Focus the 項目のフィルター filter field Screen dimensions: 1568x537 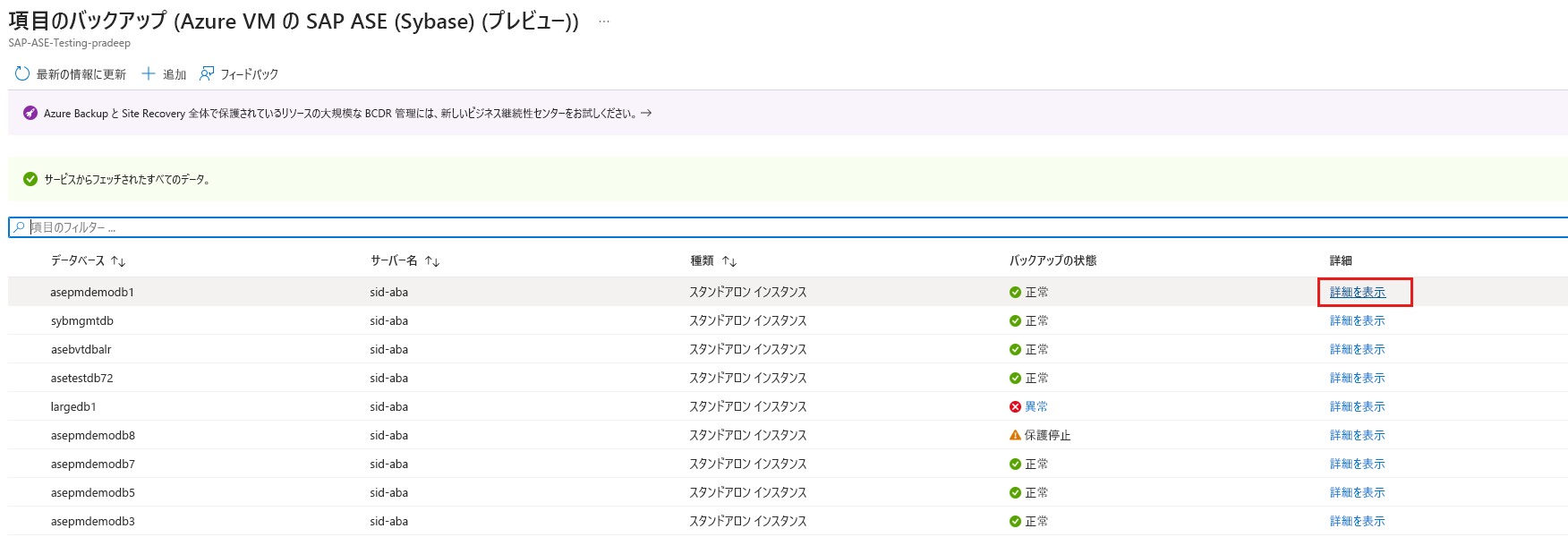(788, 227)
